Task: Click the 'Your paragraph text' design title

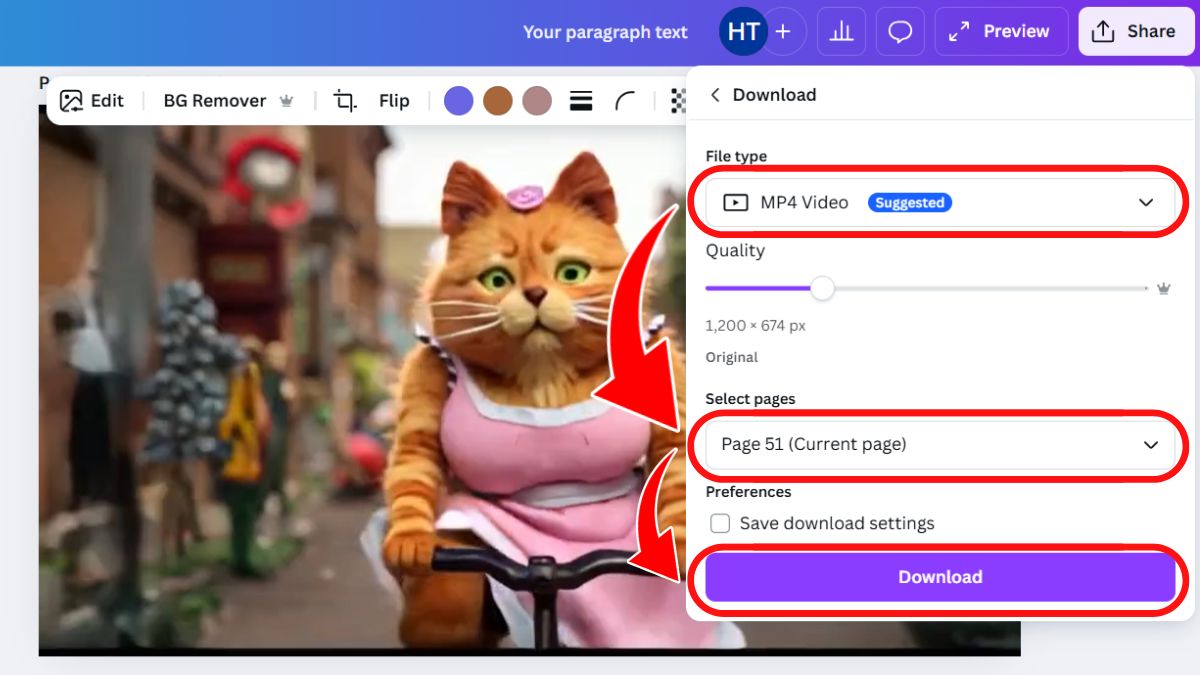Action: (x=605, y=32)
